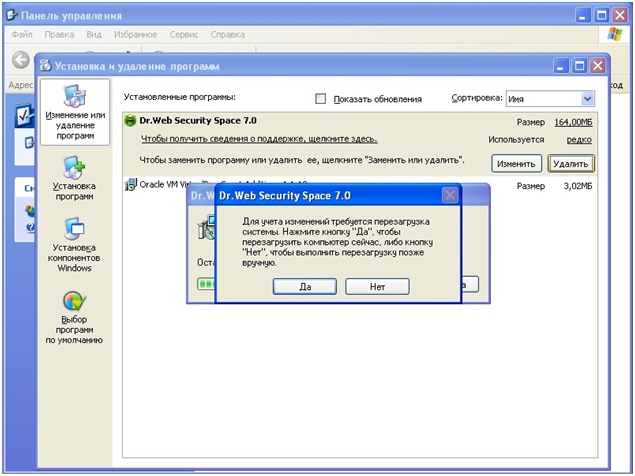Click the Oracle VM VirtualBox entry icon

click(130, 185)
